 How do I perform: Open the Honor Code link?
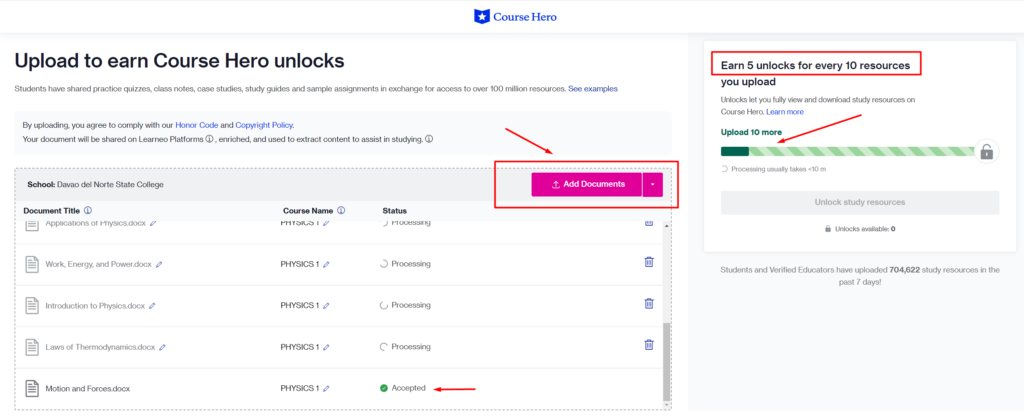(x=197, y=125)
